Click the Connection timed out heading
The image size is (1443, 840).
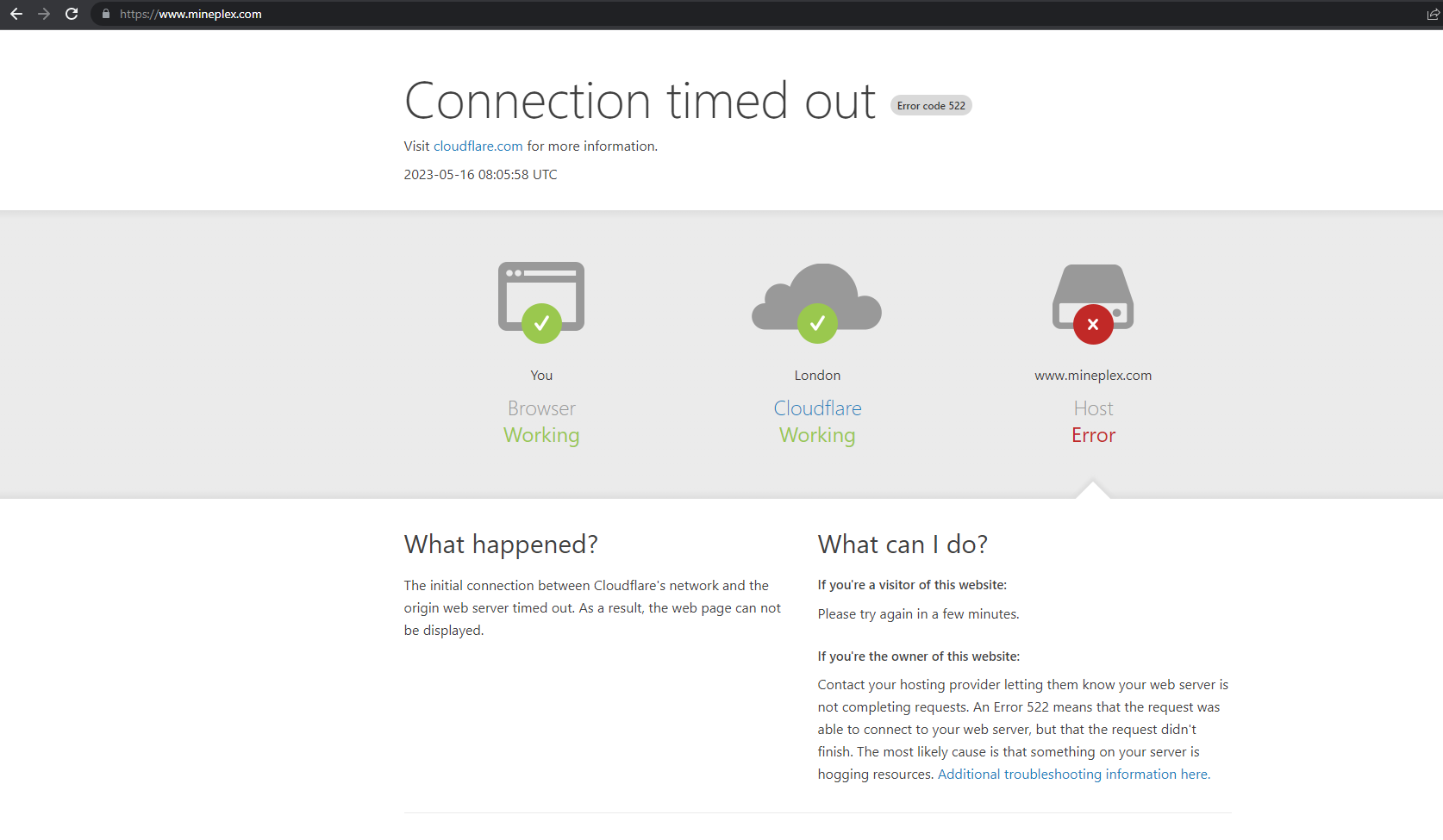(x=640, y=100)
